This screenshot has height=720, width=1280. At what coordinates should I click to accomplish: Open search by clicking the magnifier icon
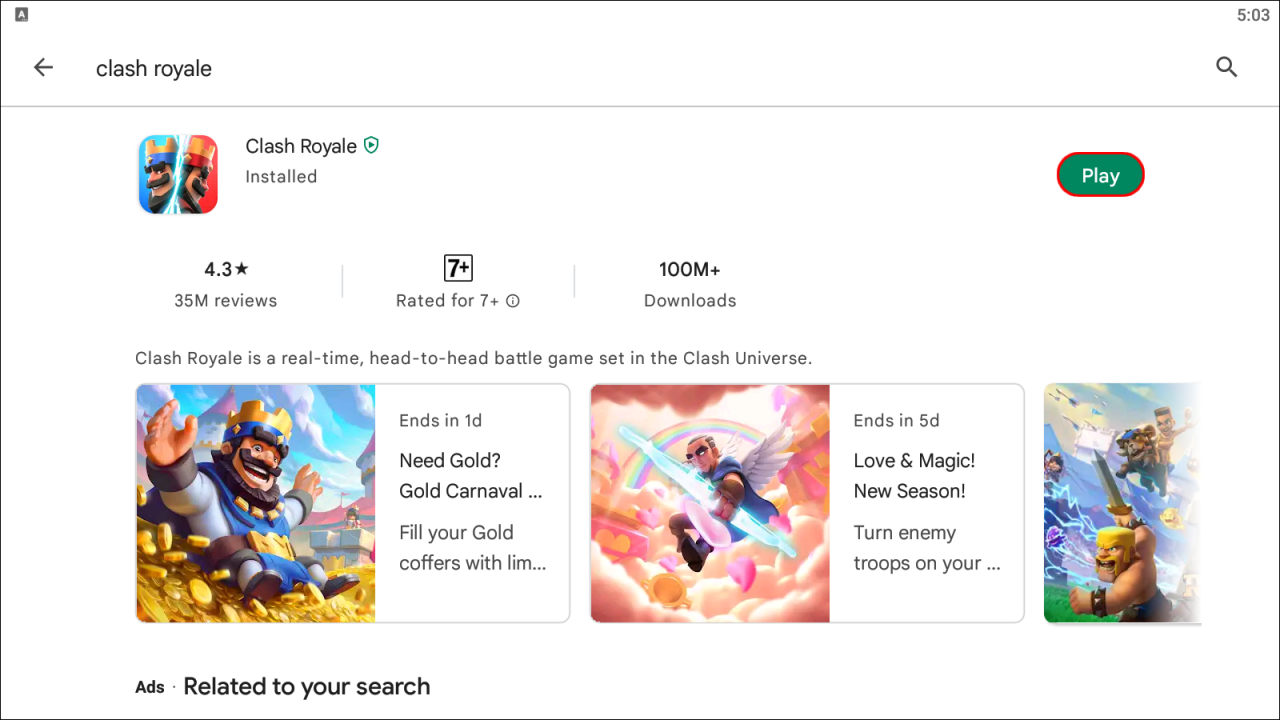click(x=1226, y=67)
